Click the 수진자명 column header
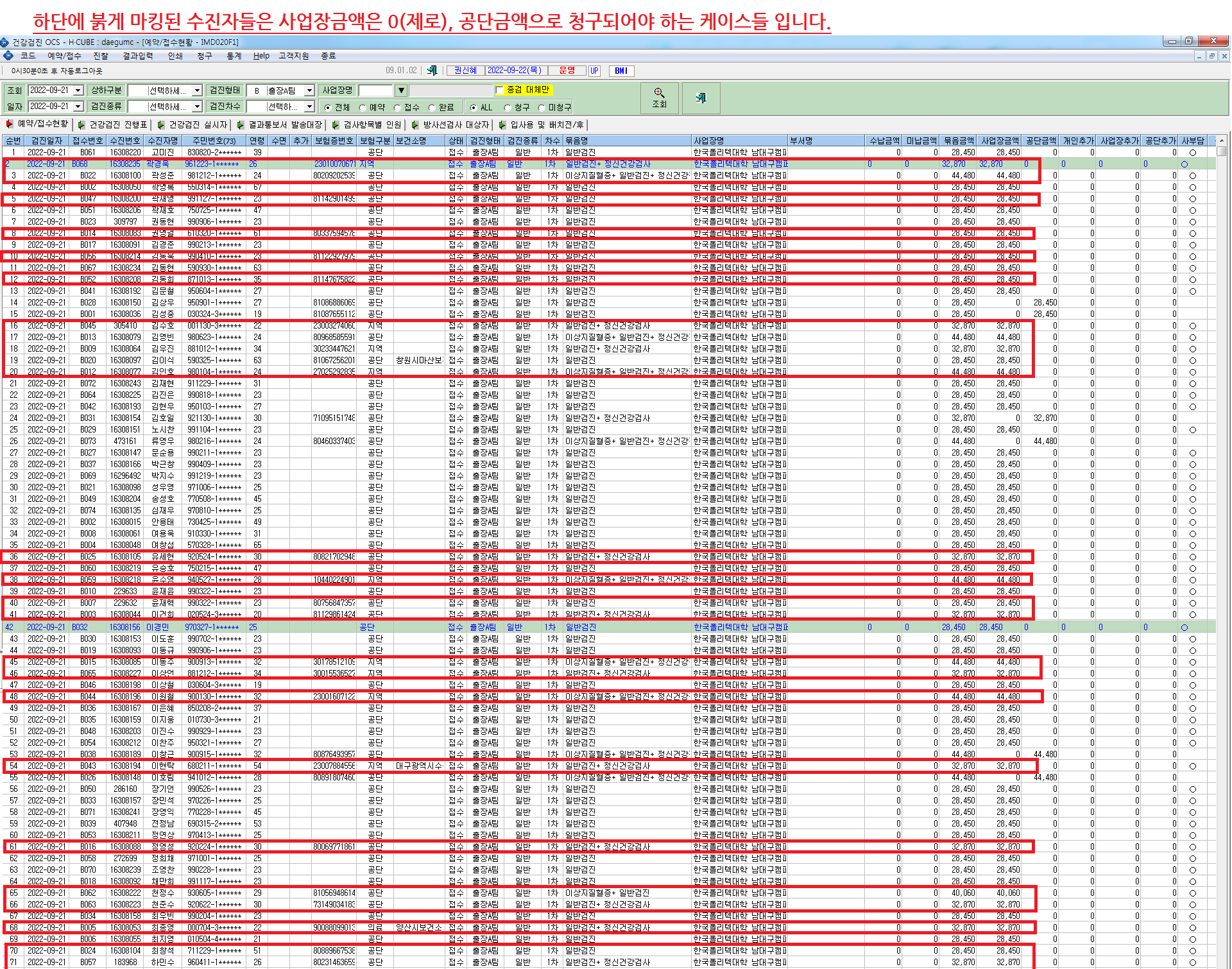The height and width of the screenshot is (969, 1232). (163, 141)
